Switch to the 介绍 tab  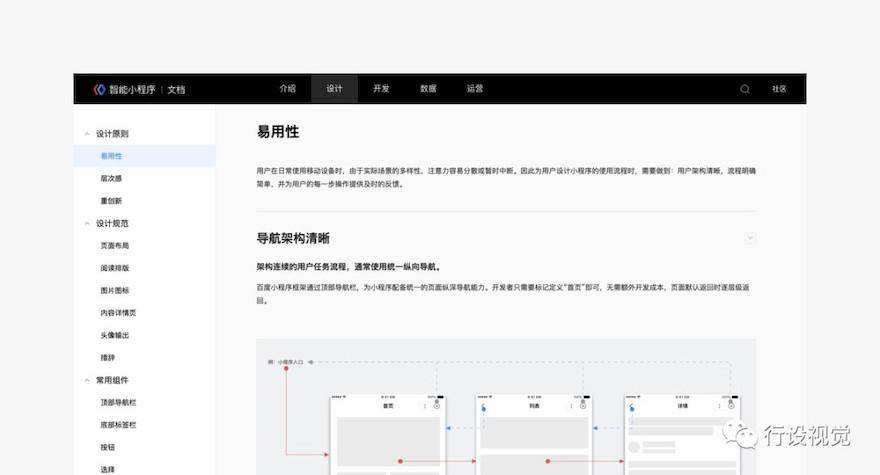(287, 89)
